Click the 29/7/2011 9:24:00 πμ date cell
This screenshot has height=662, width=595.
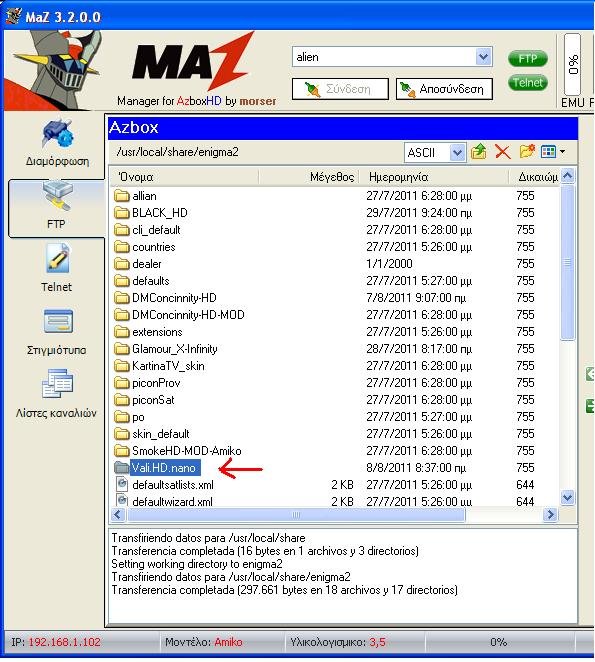tap(419, 213)
